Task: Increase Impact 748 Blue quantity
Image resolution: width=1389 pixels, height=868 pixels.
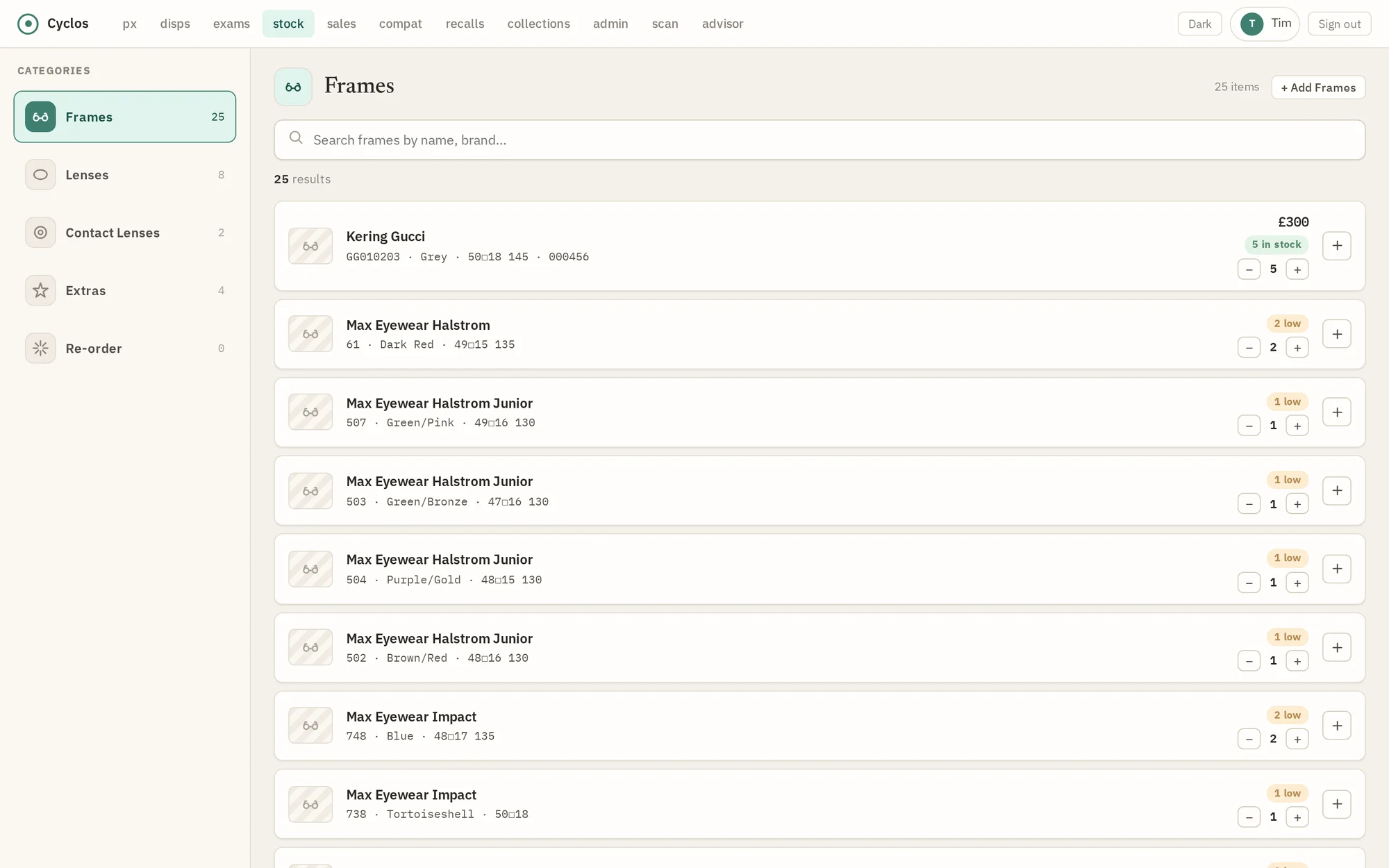Action: (1297, 739)
